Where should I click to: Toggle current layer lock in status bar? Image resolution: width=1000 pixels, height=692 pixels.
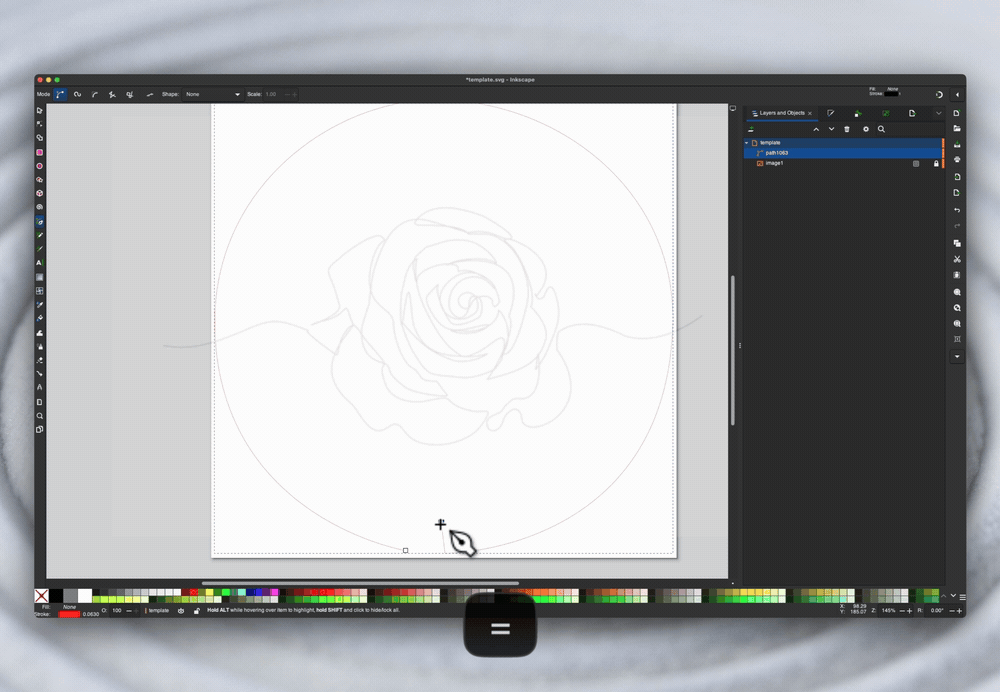(196, 611)
